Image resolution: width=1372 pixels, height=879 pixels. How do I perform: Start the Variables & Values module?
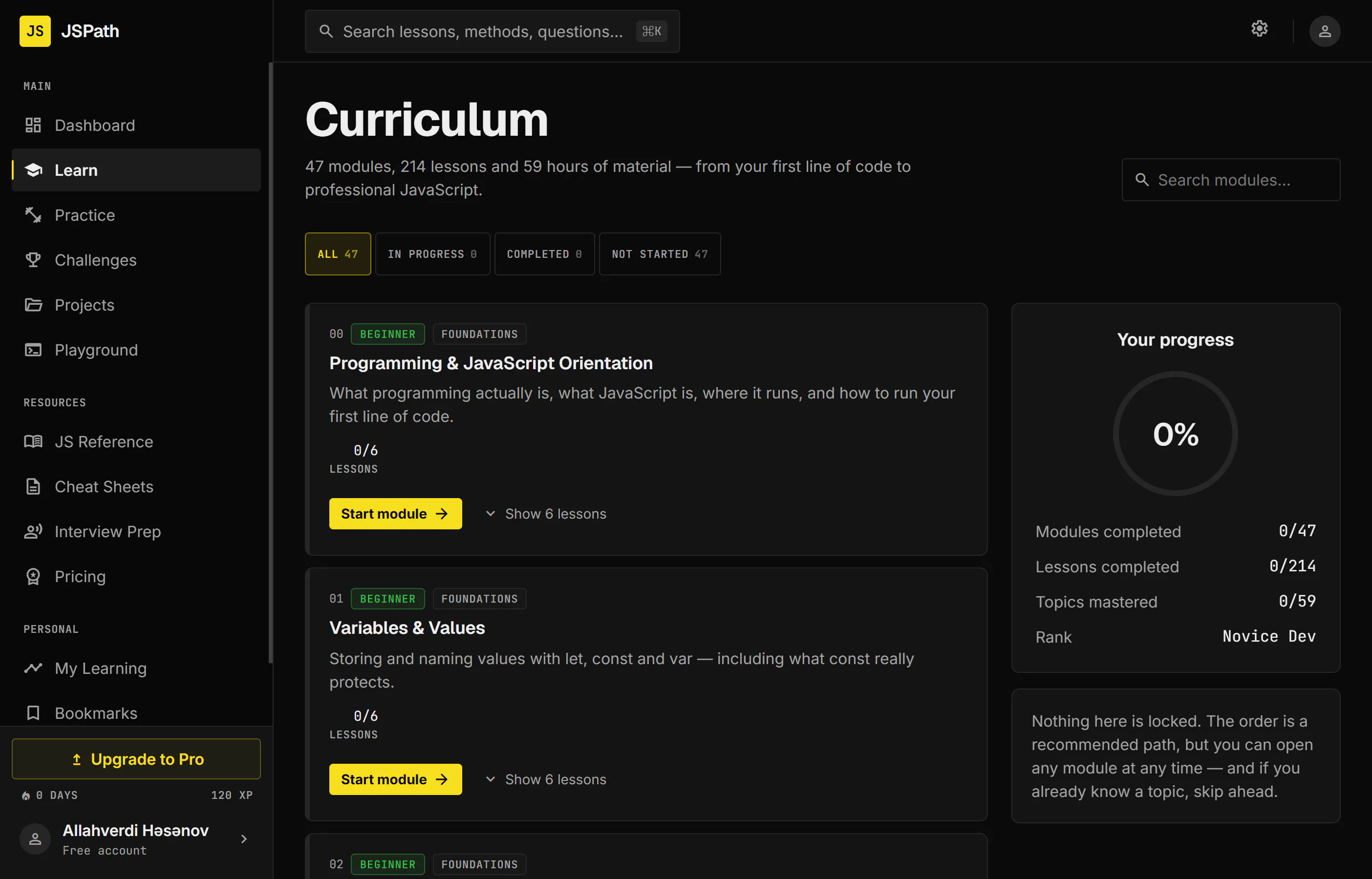395,779
